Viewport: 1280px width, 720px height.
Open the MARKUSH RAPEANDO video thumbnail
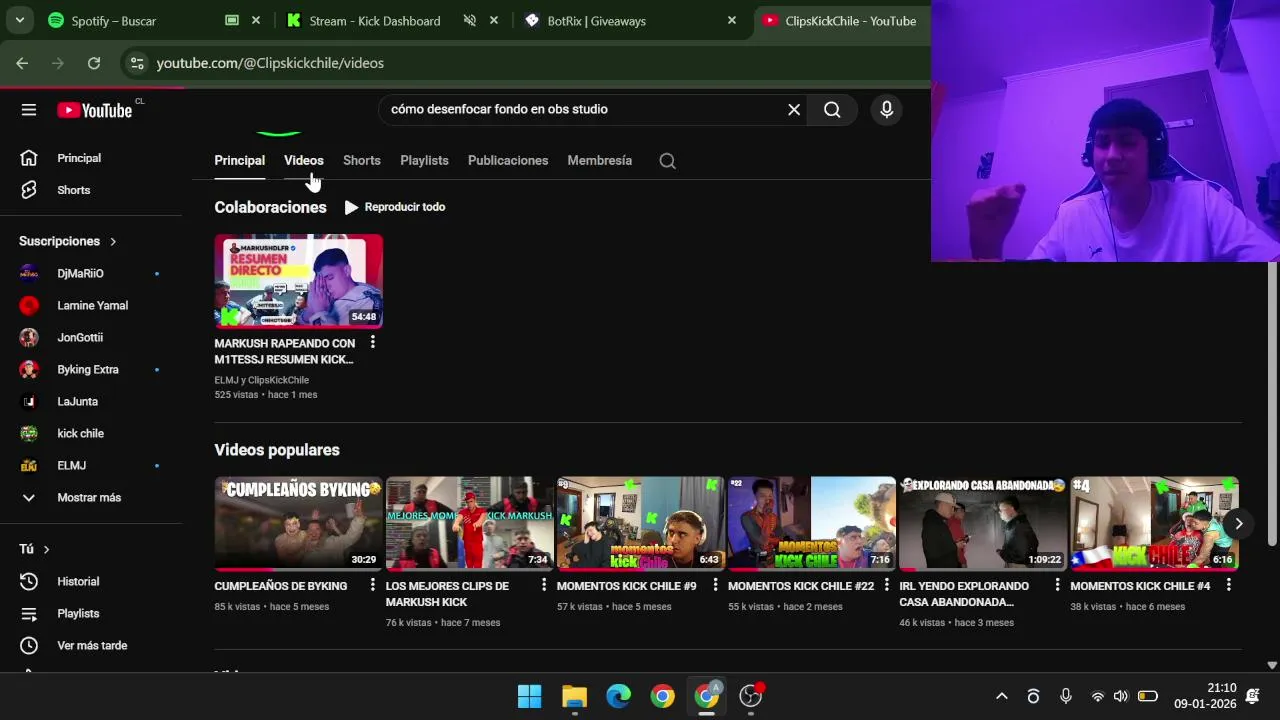tap(298, 281)
